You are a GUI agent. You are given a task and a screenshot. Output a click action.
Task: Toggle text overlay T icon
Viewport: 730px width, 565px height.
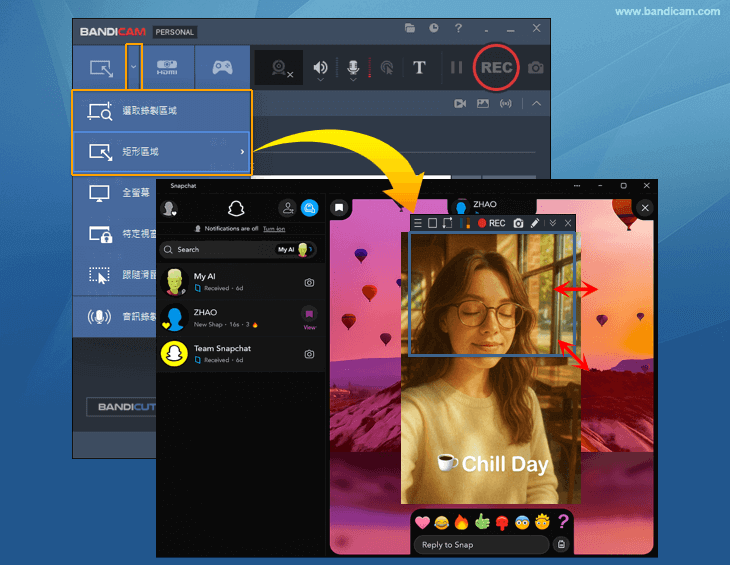419,67
